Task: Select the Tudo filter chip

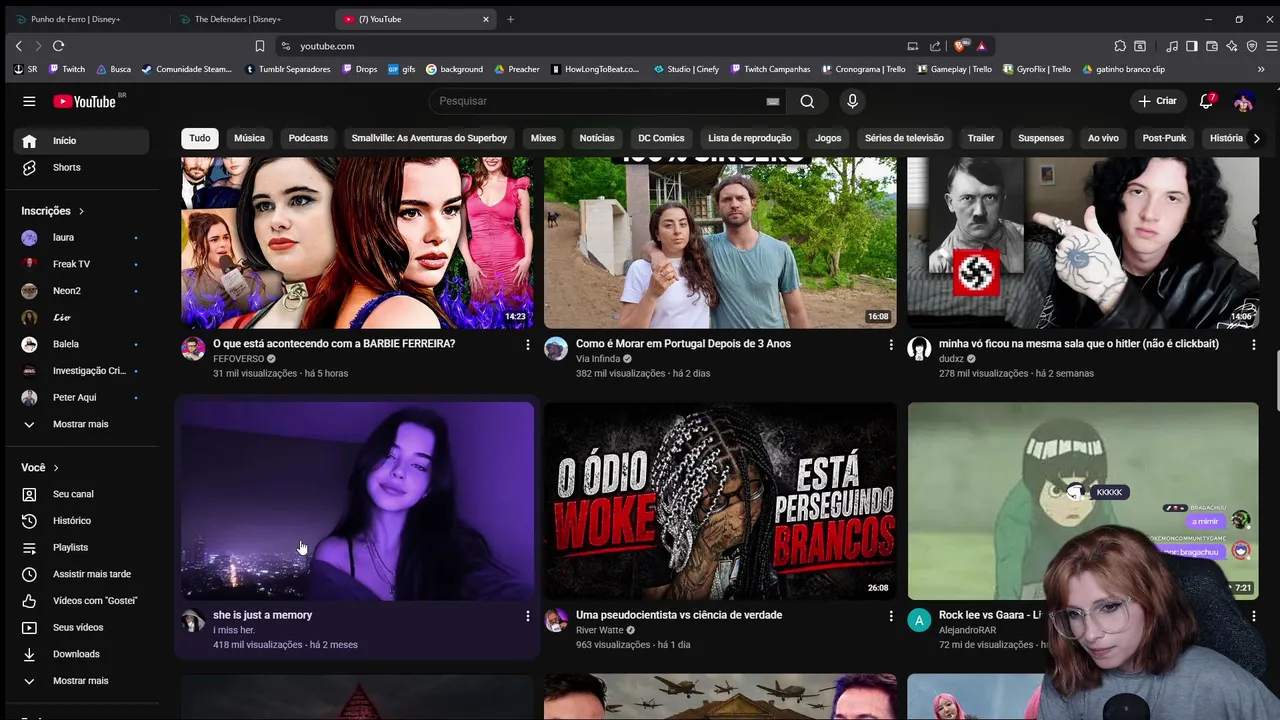Action: click(200, 138)
